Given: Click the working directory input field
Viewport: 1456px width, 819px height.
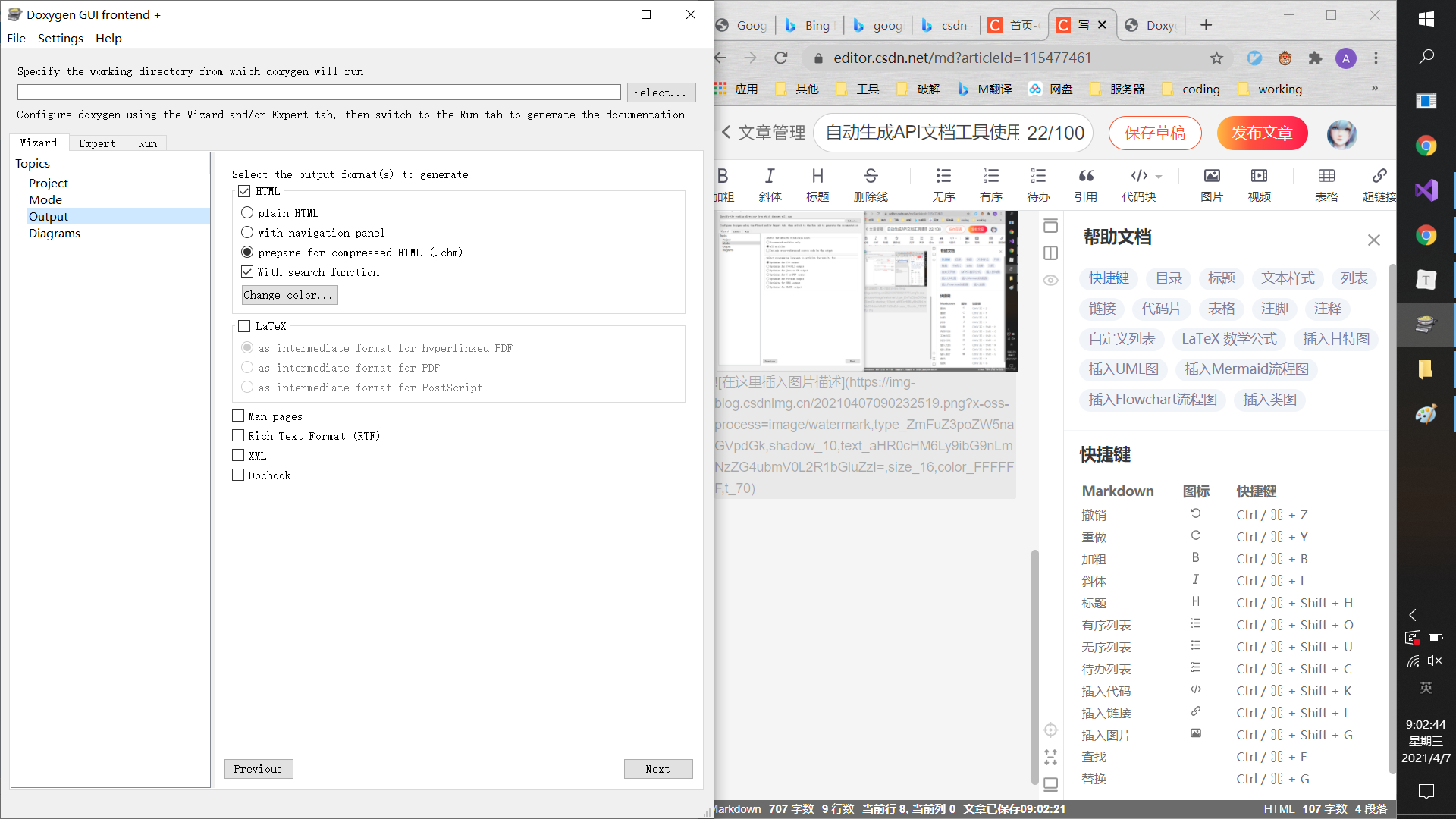Looking at the screenshot, I should pyautogui.click(x=318, y=93).
